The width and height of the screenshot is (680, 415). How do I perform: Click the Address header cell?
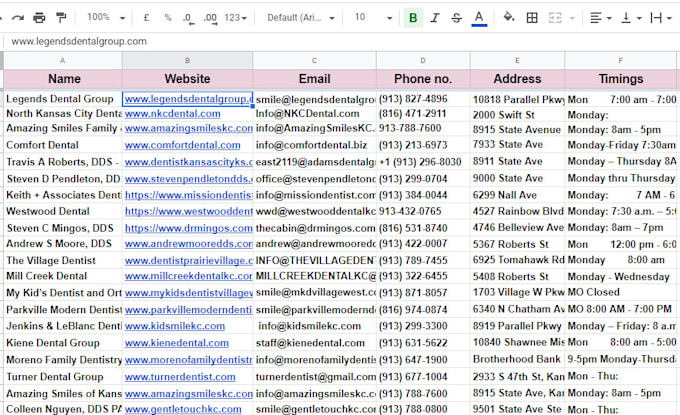pos(517,79)
